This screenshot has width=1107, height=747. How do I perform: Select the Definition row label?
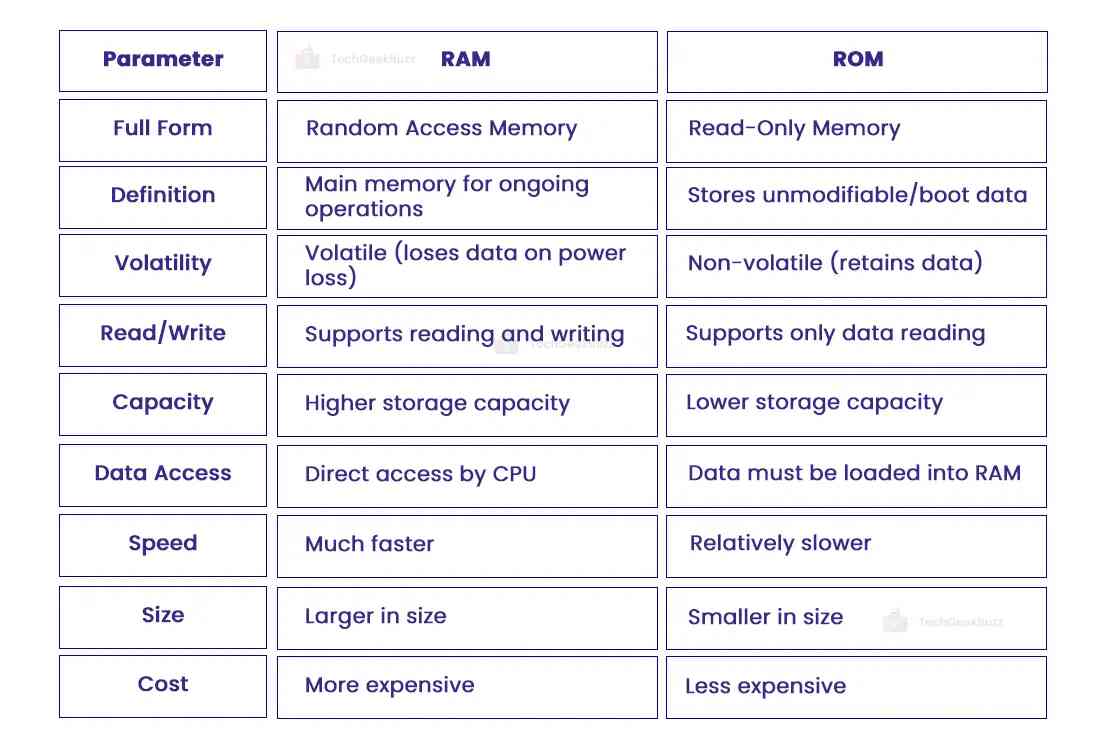pos(163,196)
